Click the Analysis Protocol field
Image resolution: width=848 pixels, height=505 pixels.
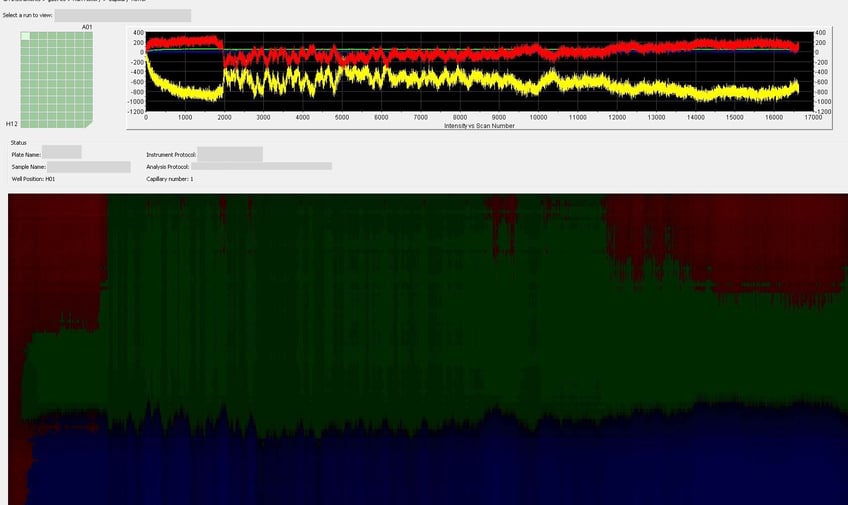tap(261, 167)
